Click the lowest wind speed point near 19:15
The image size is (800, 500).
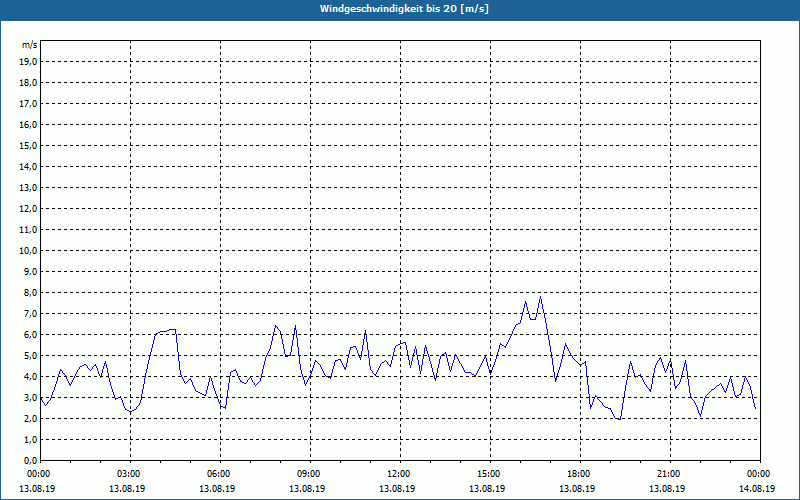pyautogui.click(x=620, y=419)
